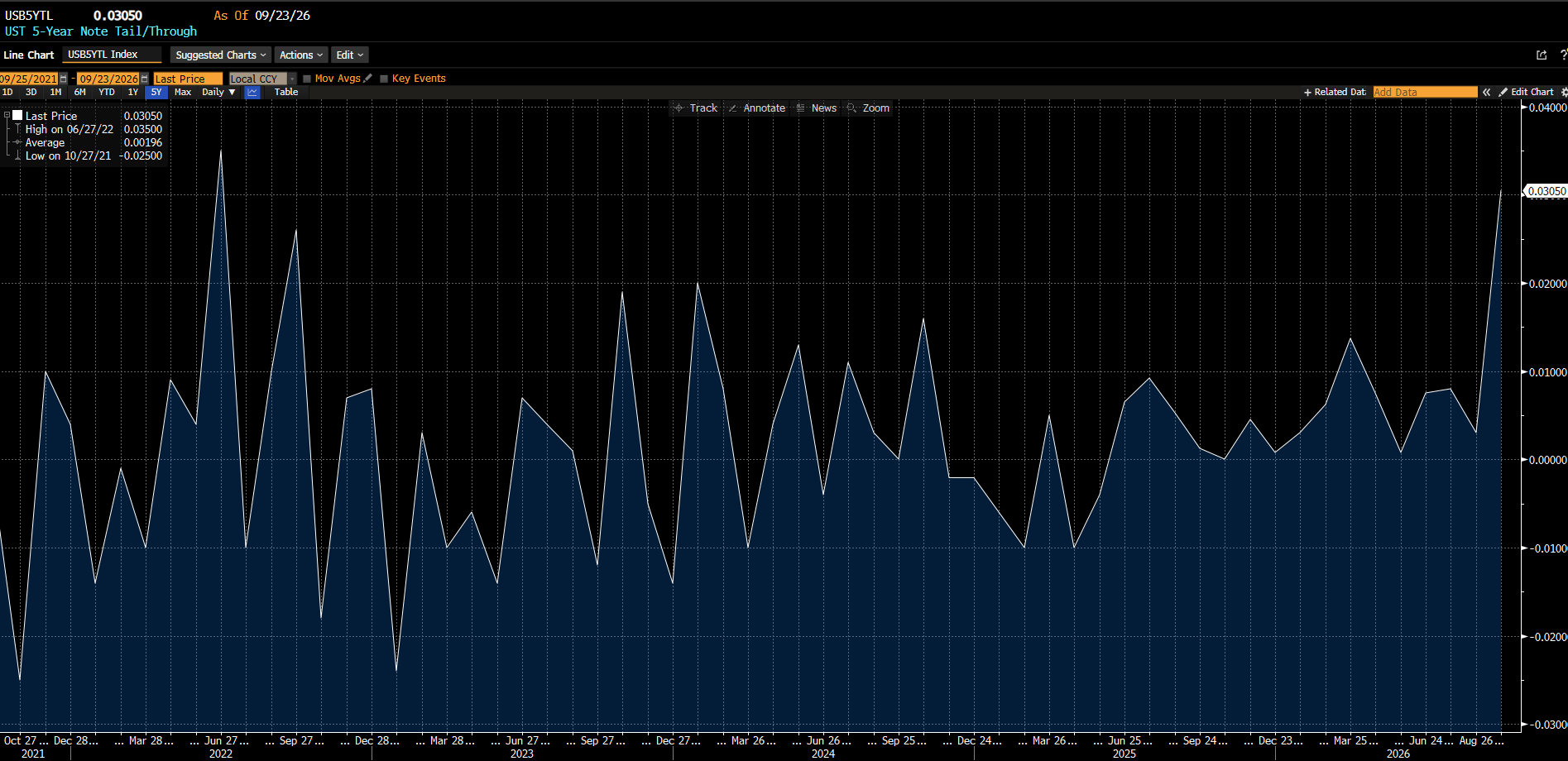
Task: Toggle the Key Events checkbox
Action: 384,79
